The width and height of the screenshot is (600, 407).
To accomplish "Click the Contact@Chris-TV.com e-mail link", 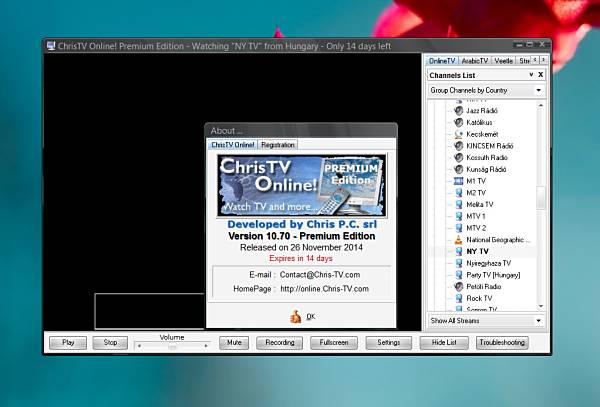I will coord(320,275).
